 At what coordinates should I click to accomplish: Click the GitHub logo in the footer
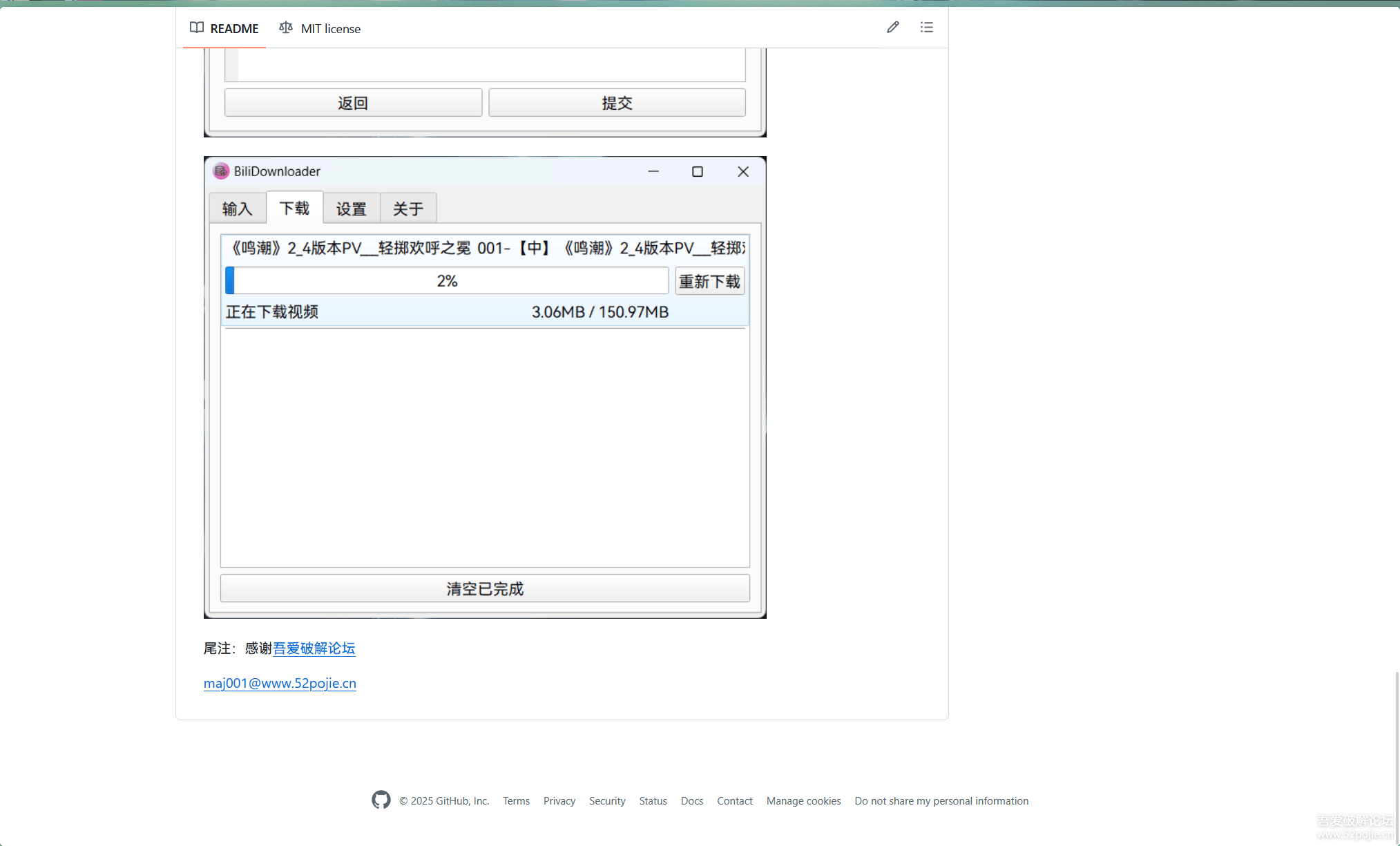[x=381, y=800]
